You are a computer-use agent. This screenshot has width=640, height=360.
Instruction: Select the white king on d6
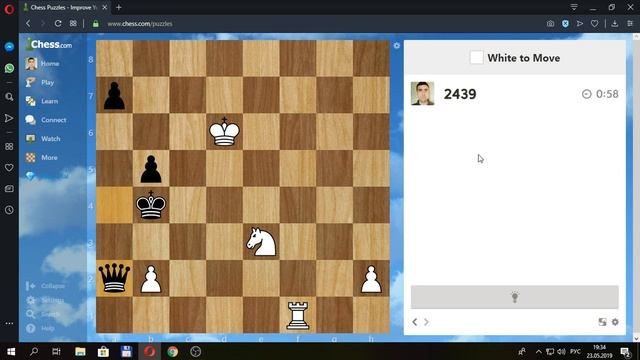coord(224,131)
